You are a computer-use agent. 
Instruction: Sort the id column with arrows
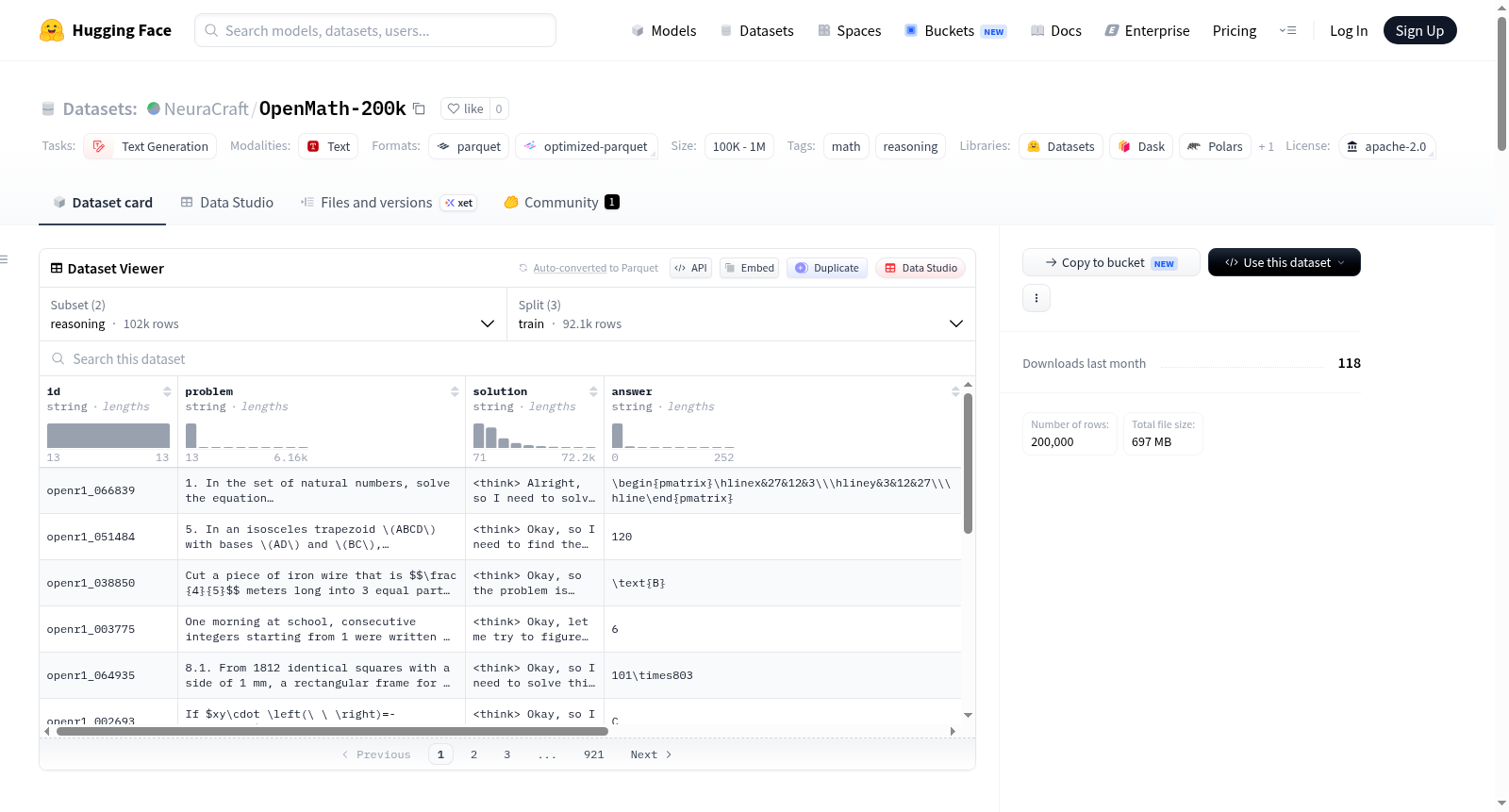click(x=167, y=391)
